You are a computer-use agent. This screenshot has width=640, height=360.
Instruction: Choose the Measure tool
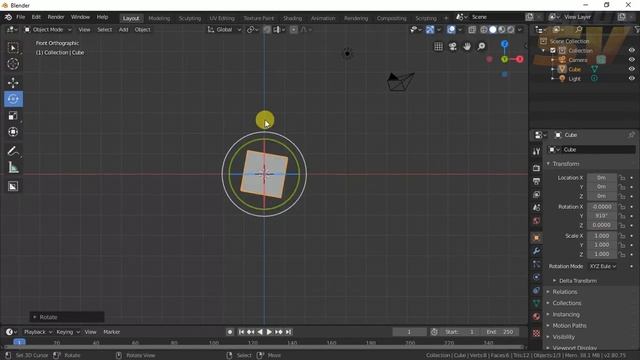point(13,168)
